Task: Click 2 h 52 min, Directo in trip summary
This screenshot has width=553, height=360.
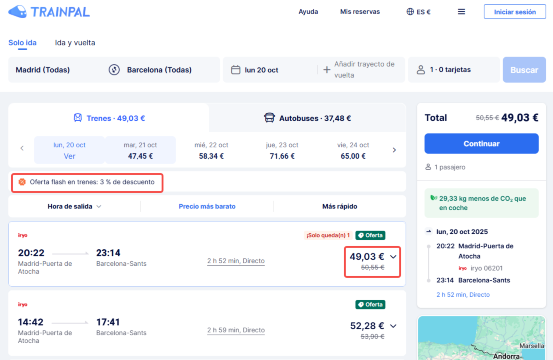Action: 463,294
